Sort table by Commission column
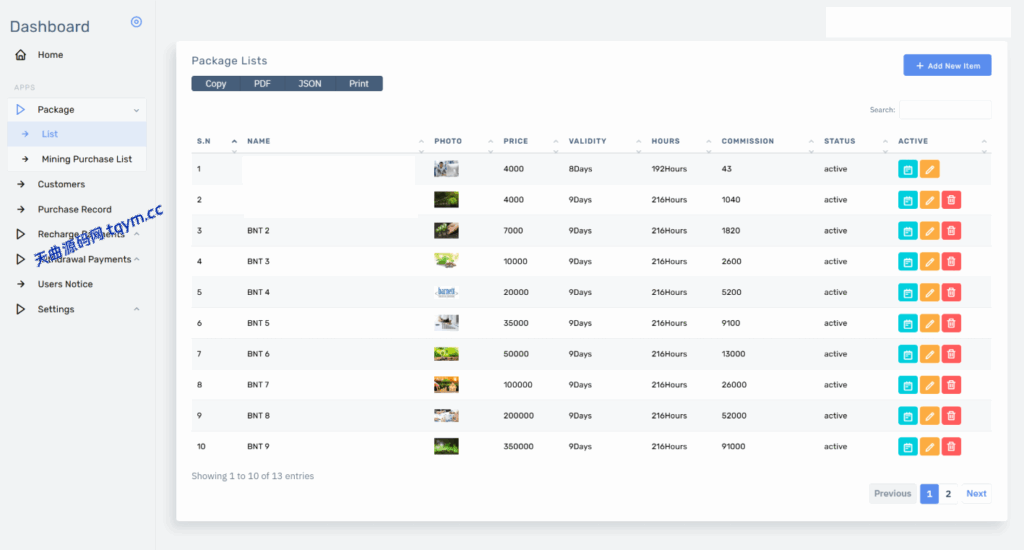Image resolution: width=1024 pixels, height=550 pixels. pyautogui.click(x=766, y=141)
